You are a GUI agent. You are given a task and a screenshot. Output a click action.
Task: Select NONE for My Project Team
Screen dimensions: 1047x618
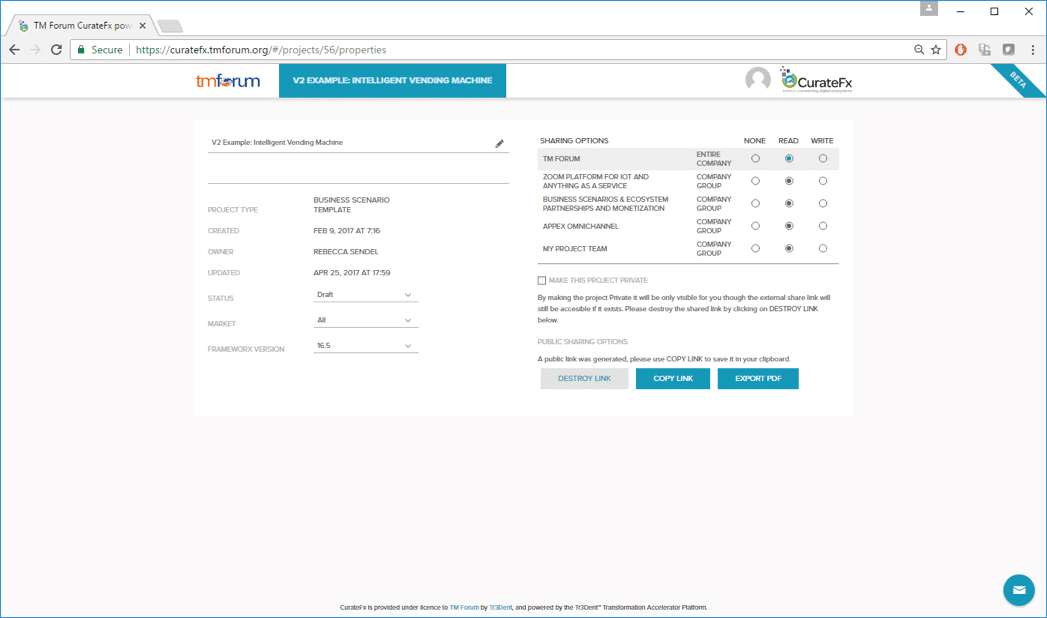pyautogui.click(x=755, y=249)
